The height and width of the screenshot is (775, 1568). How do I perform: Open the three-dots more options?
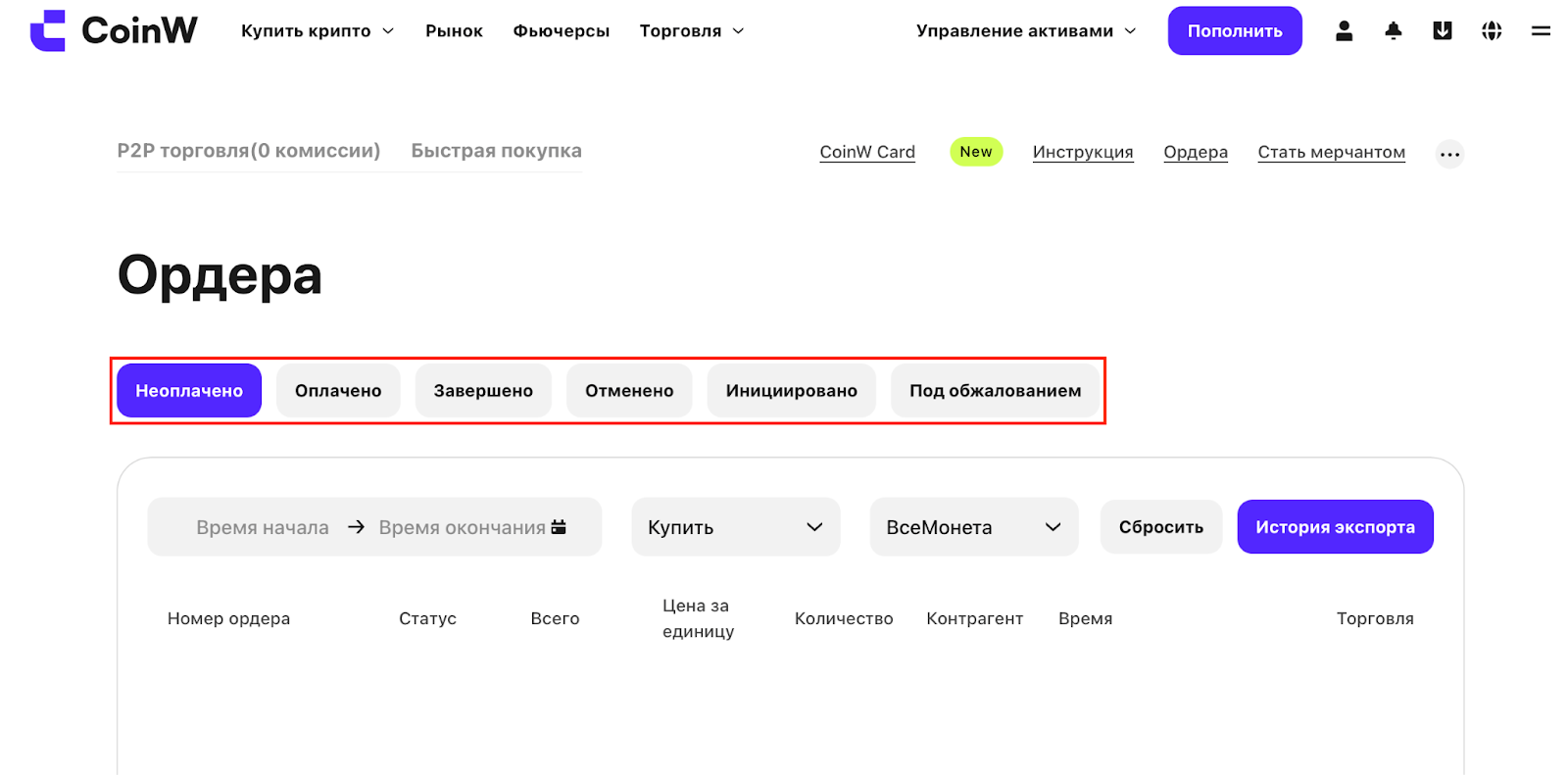[x=1449, y=154]
